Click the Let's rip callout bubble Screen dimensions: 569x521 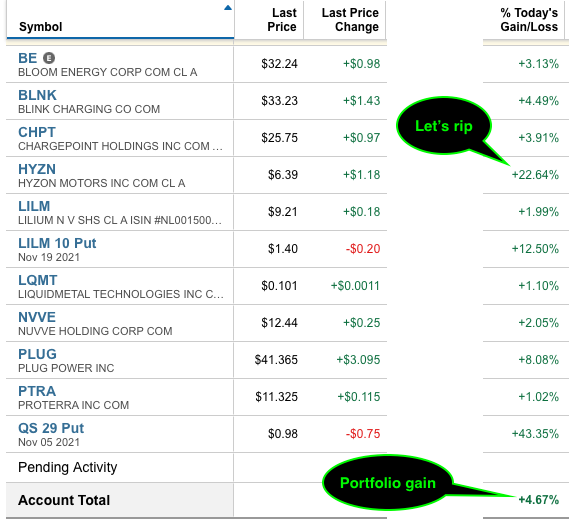pos(444,126)
